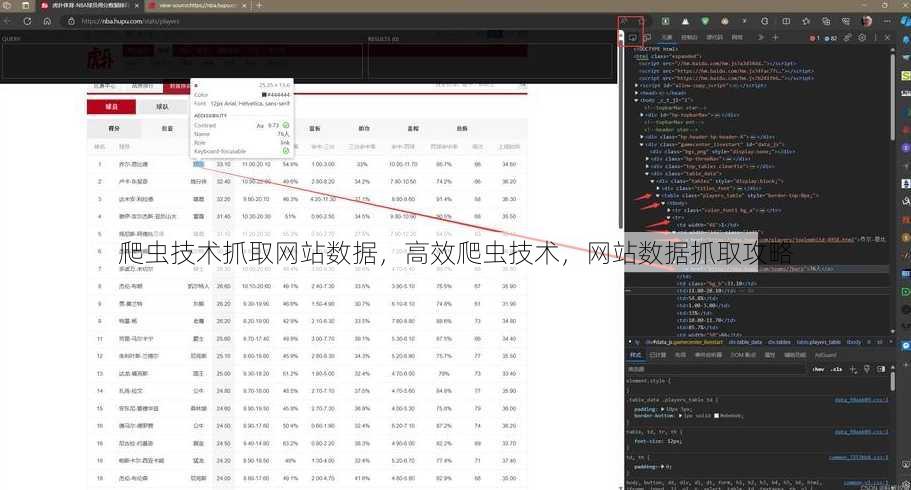Open the Copilot sidebar icon
The height and width of the screenshot is (490, 911).
coord(905,21)
